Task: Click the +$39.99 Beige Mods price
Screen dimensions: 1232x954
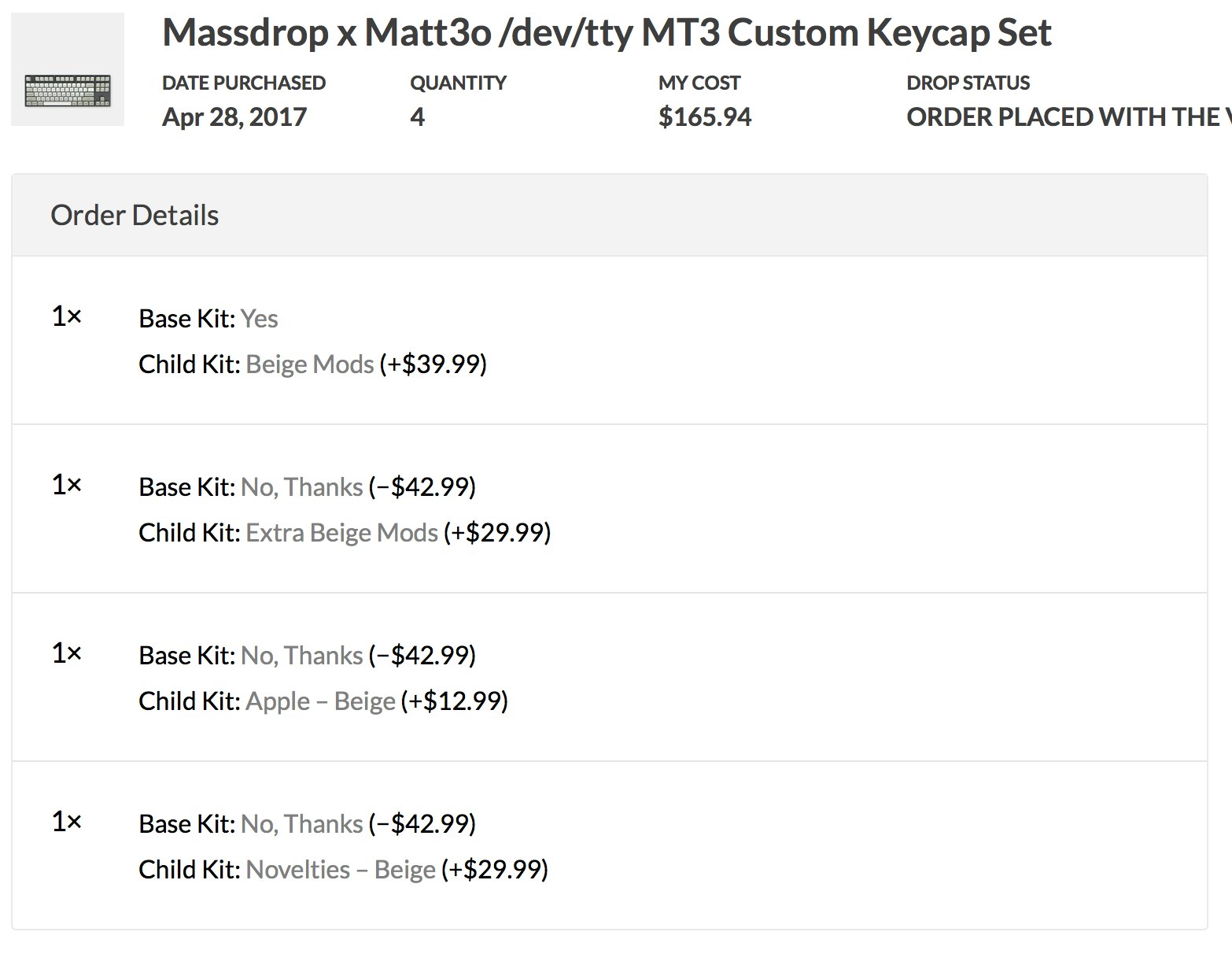Action: tap(433, 364)
